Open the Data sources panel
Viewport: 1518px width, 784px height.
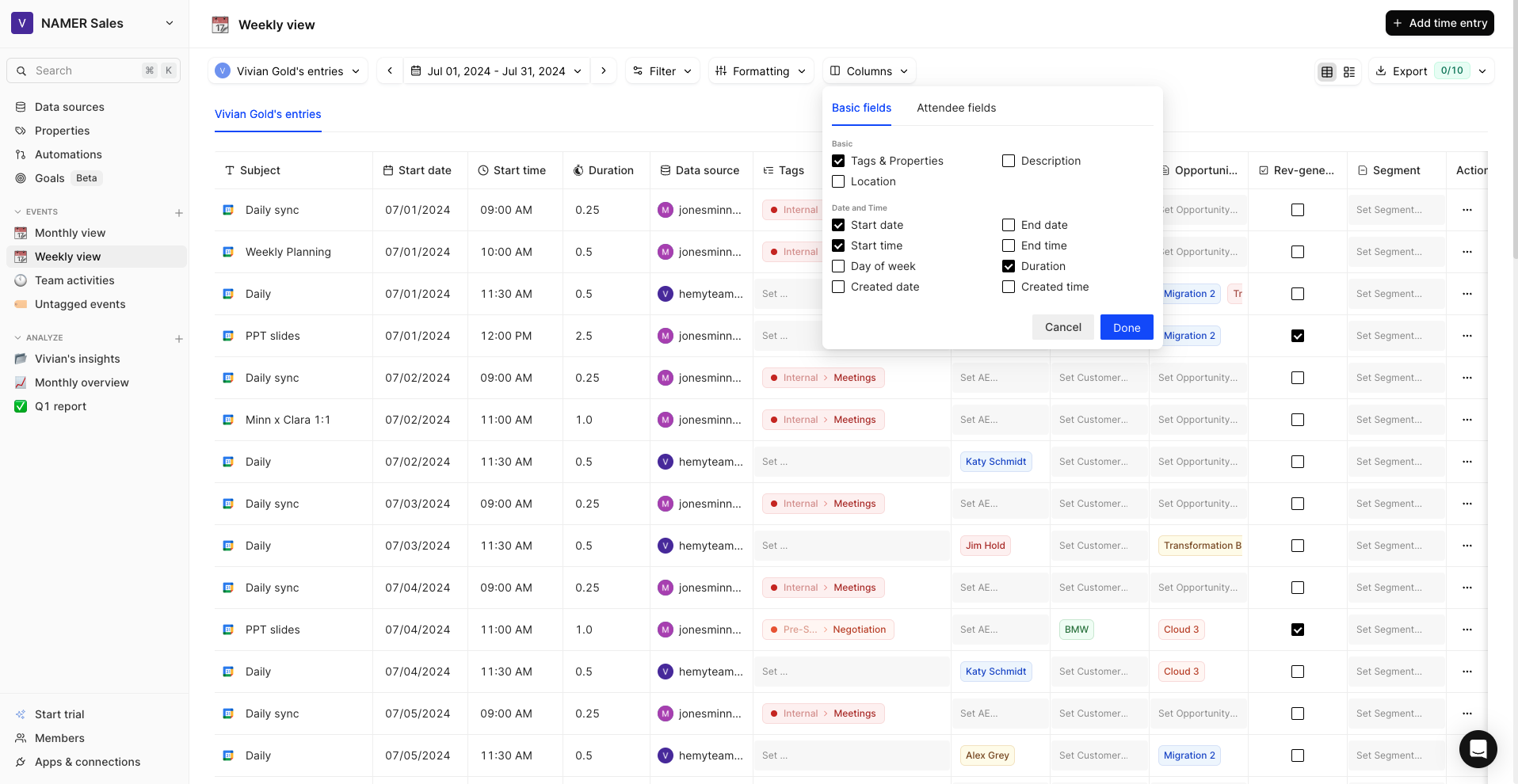(69, 107)
